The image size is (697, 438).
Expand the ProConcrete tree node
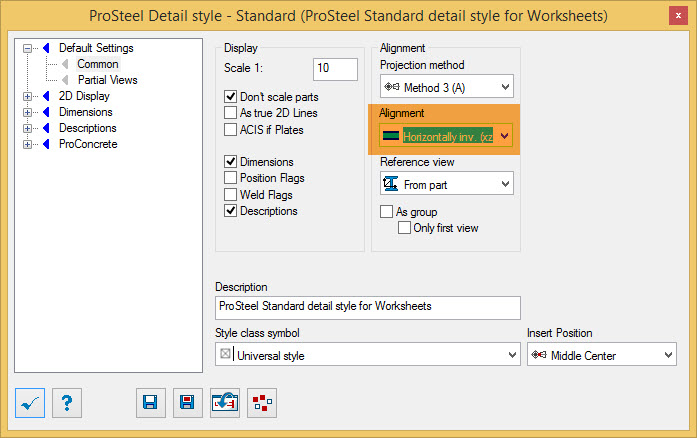tap(28, 145)
